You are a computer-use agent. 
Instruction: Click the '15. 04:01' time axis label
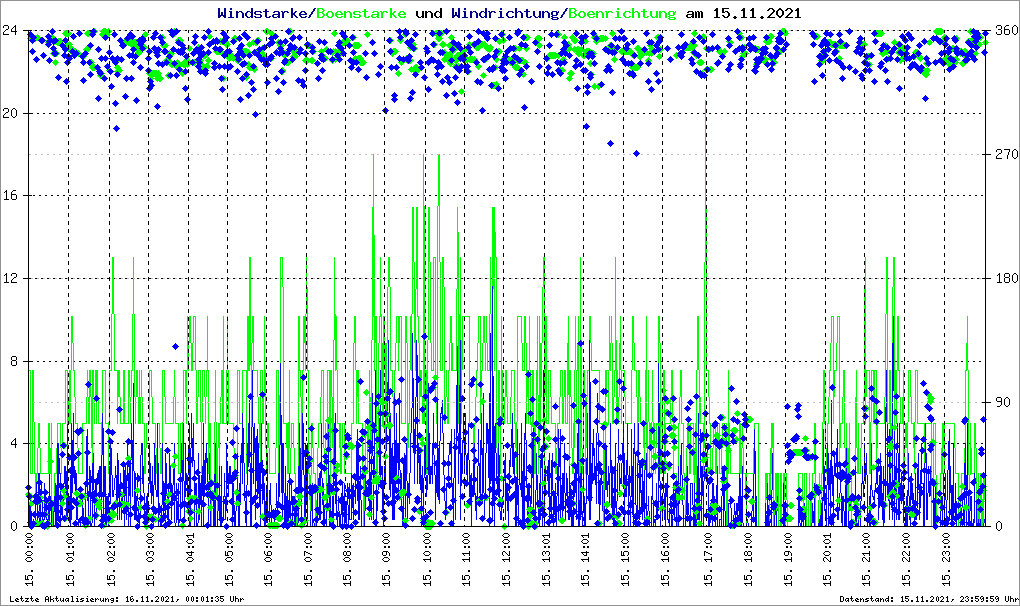tap(189, 559)
